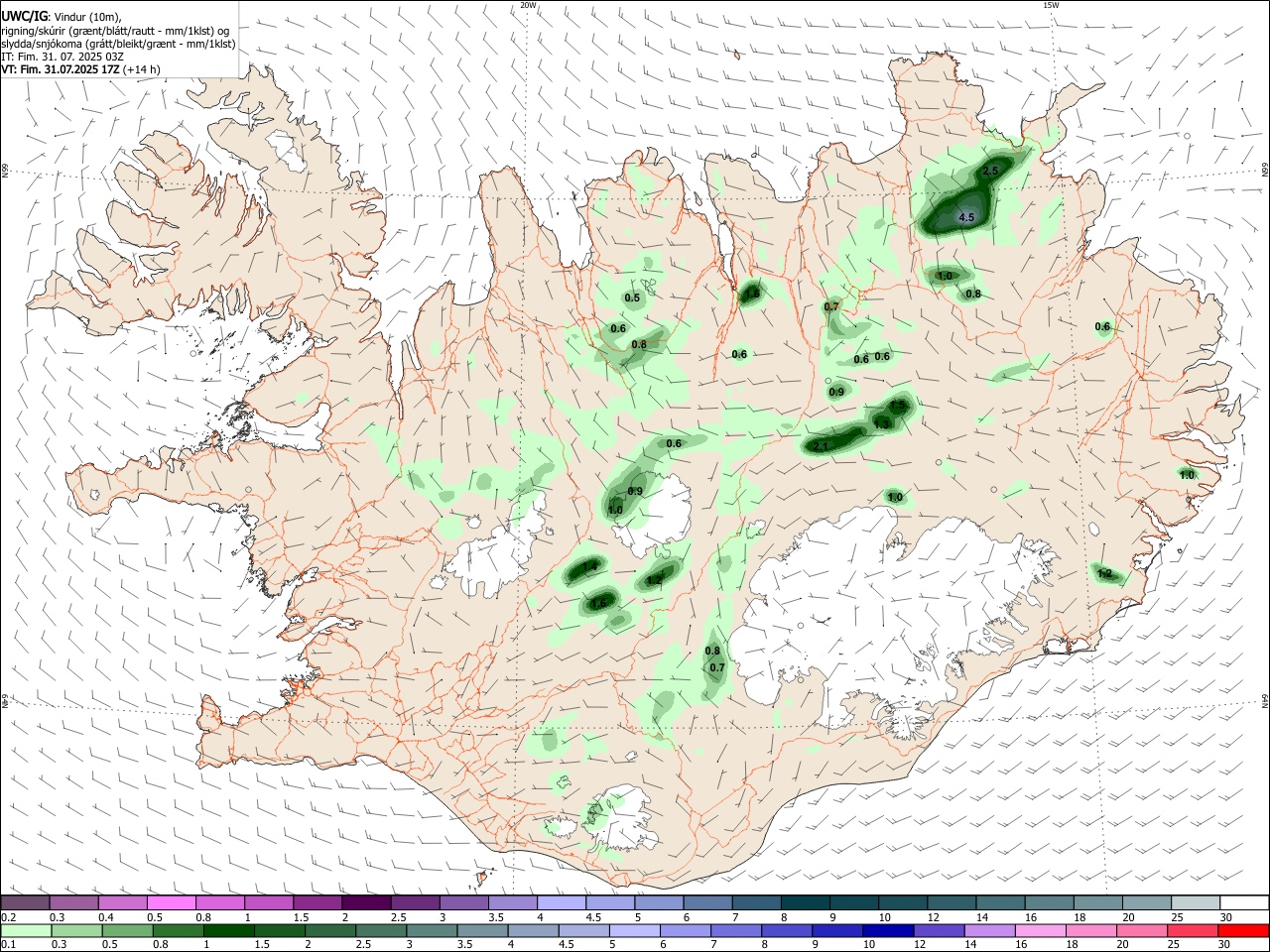Screen dimensions: 1270x952
Task: Select the 2.1 precipitation value label
Action: (821, 447)
